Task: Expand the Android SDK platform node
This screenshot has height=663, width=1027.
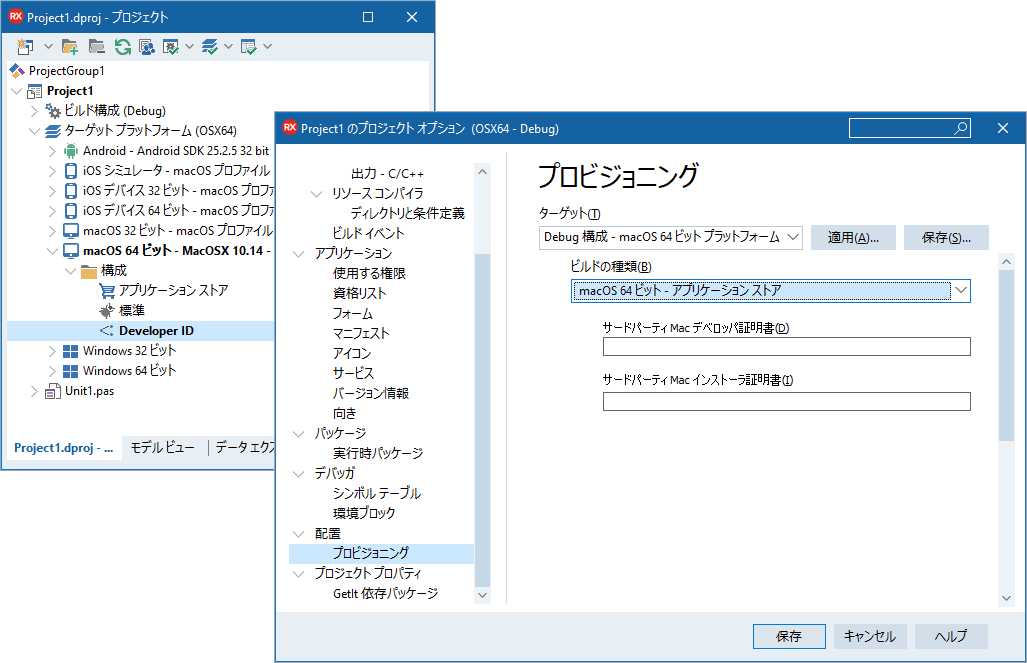Action: 52,151
